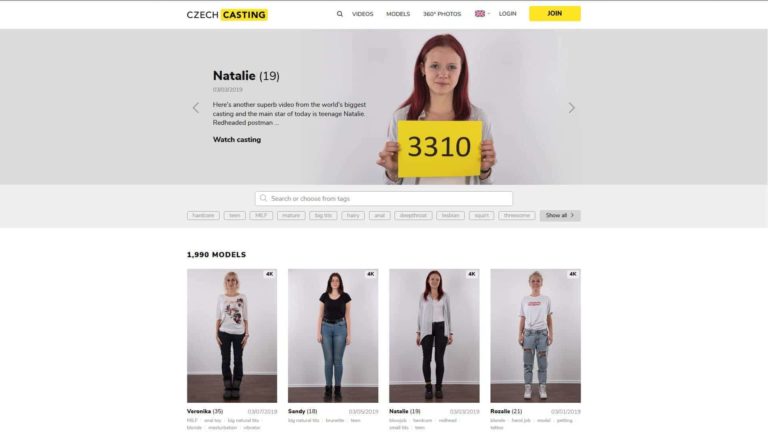
Task: Click the Login link
Action: click(507, 14)
